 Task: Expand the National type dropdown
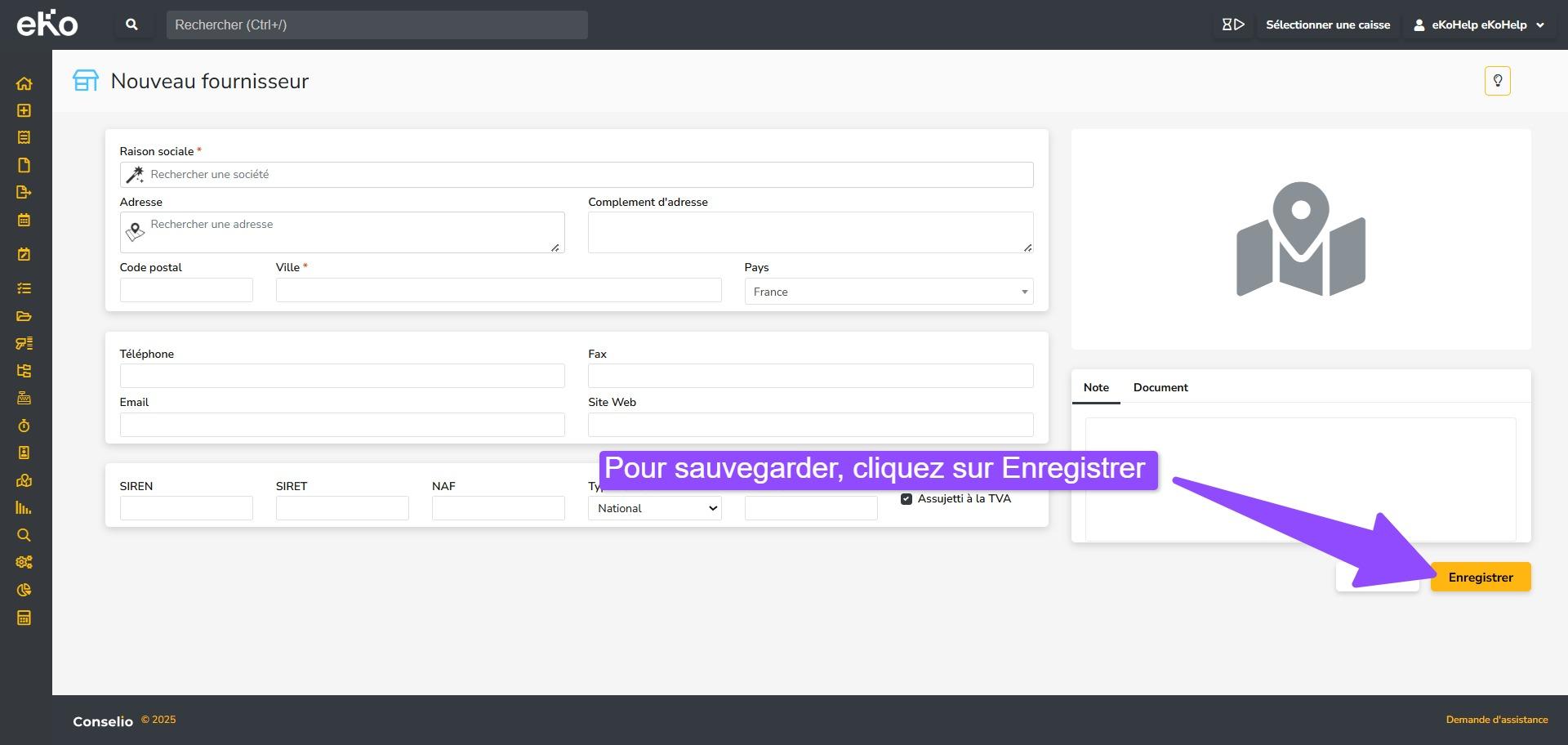(654, 508)
